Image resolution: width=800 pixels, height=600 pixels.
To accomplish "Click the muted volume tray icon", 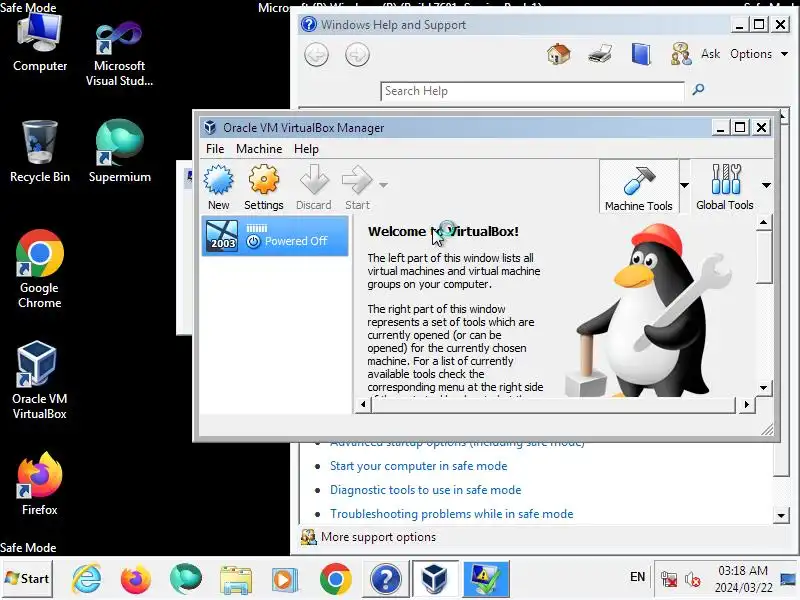I will coord(692,579).
